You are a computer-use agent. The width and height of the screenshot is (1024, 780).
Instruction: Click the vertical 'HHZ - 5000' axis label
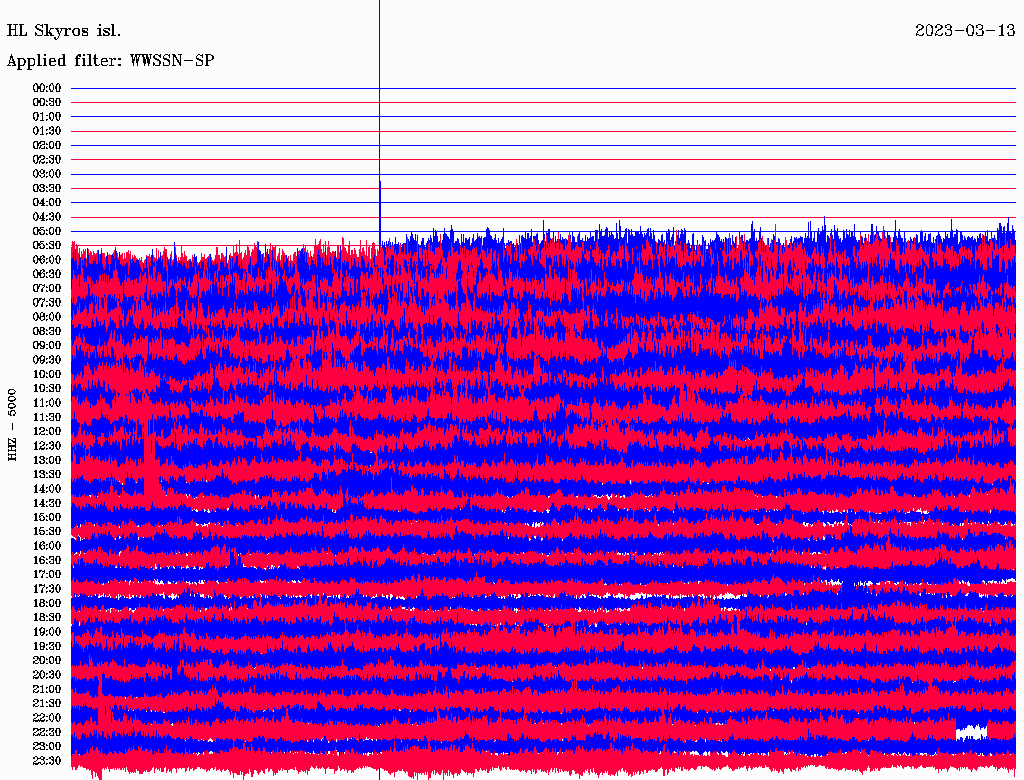[x=12, y=425]
